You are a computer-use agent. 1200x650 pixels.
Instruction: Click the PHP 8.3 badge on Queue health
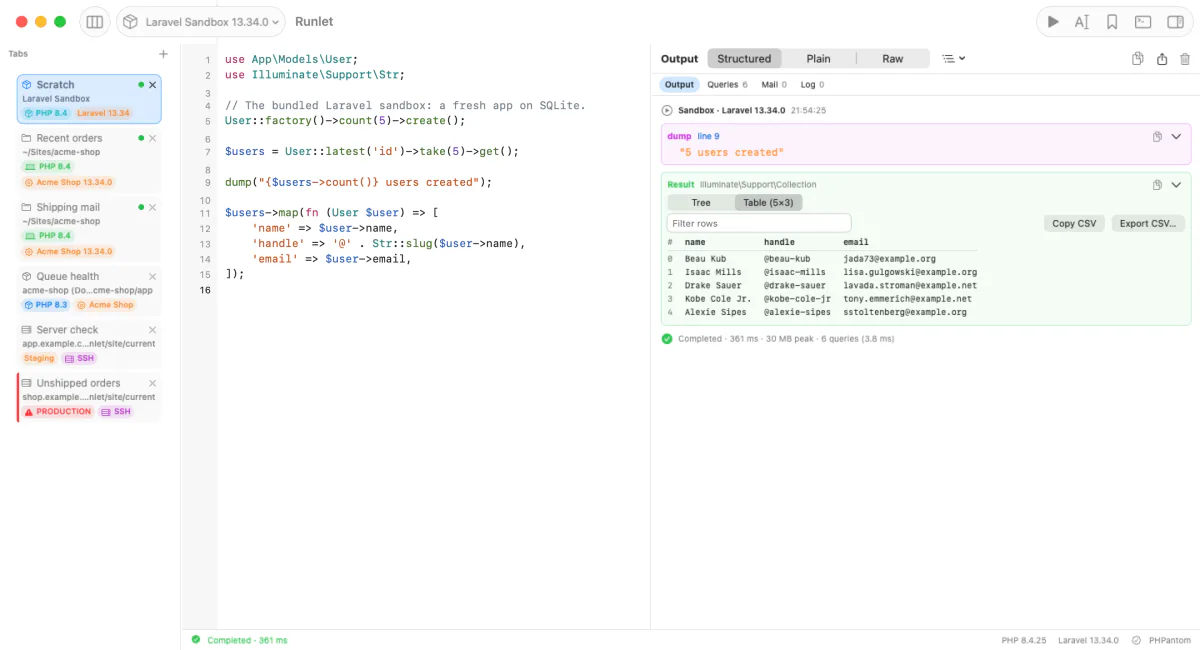(46, 305)
